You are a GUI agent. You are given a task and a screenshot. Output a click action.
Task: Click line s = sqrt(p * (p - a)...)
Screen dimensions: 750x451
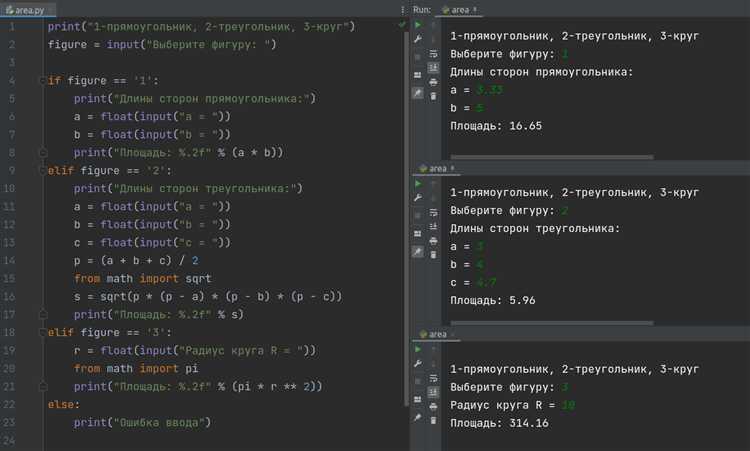(x=208, y=297)
